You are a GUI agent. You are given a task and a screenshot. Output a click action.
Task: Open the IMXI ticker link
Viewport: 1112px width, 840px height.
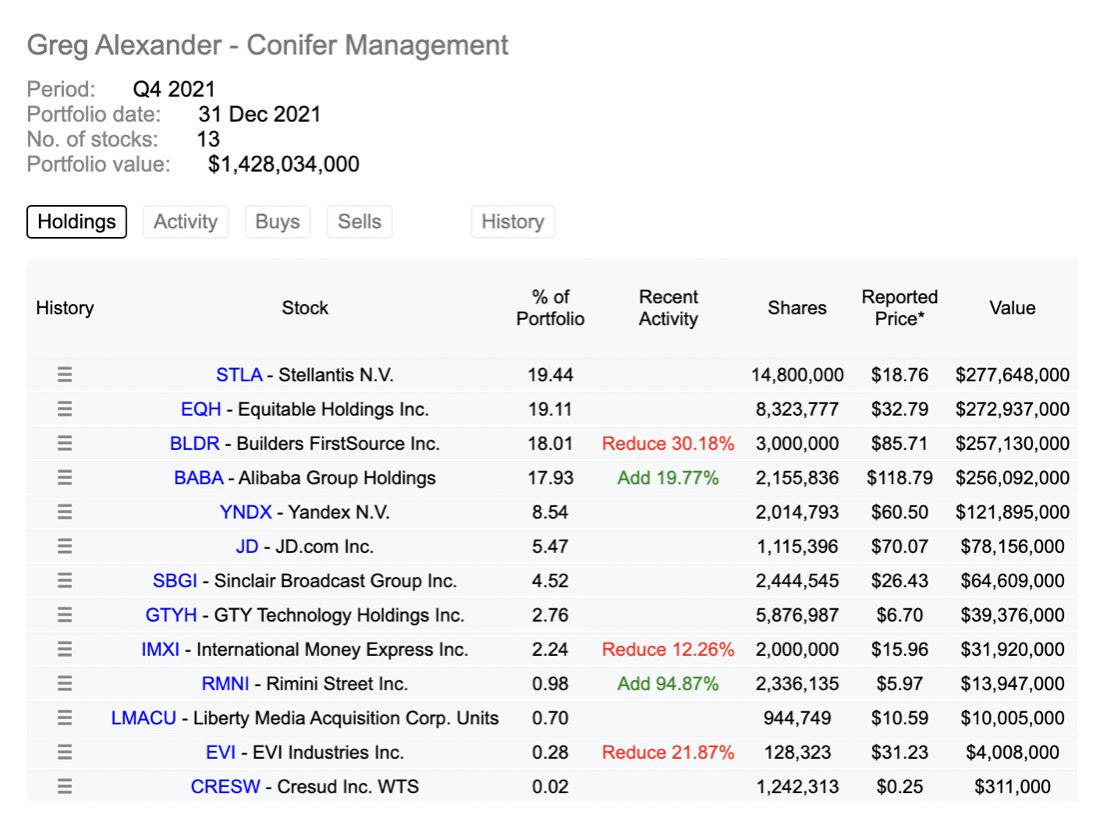click(x=160, y=649)
